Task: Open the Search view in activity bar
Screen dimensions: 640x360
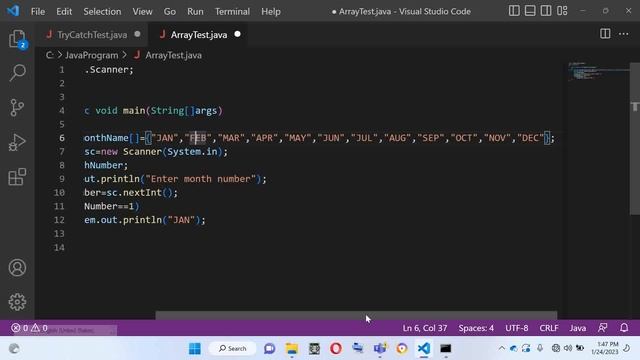Action: click(x=17, y=73)
